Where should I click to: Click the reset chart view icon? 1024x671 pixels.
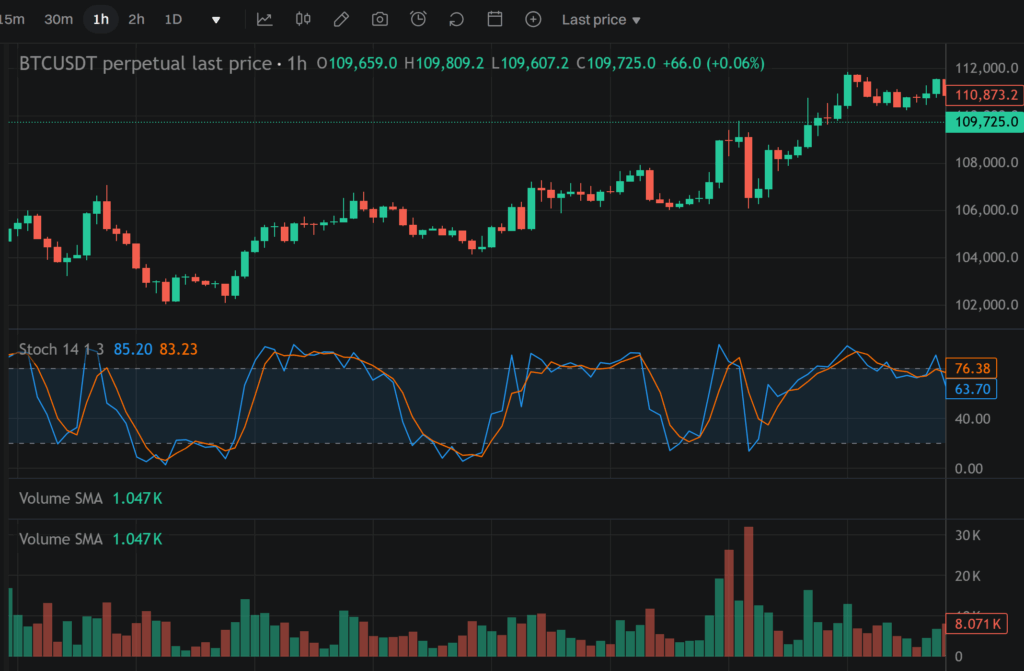pos(455,19)
